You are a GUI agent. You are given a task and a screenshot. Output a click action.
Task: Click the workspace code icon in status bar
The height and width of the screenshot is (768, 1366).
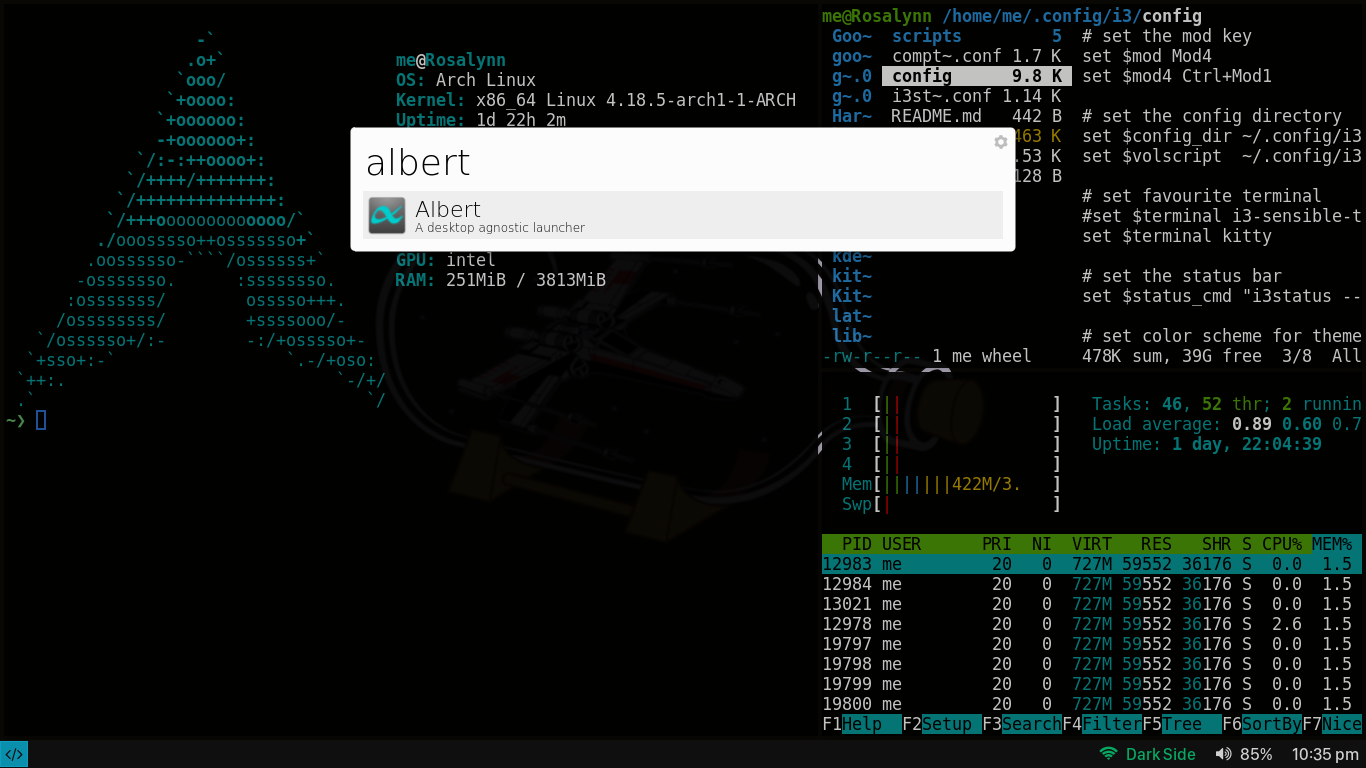[x=14, y=754]
